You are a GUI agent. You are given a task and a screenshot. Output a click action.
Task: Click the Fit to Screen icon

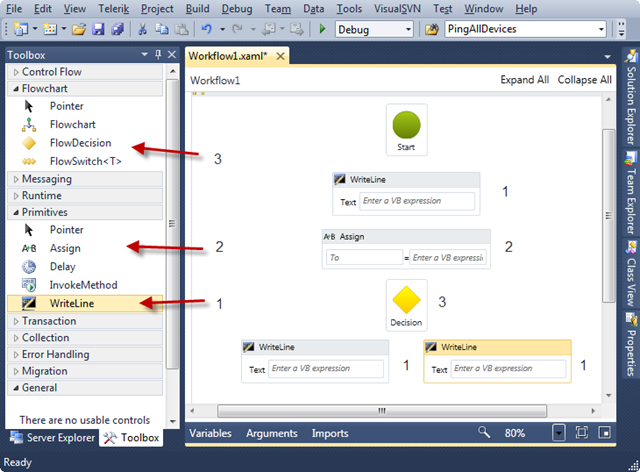coord(582,432)
